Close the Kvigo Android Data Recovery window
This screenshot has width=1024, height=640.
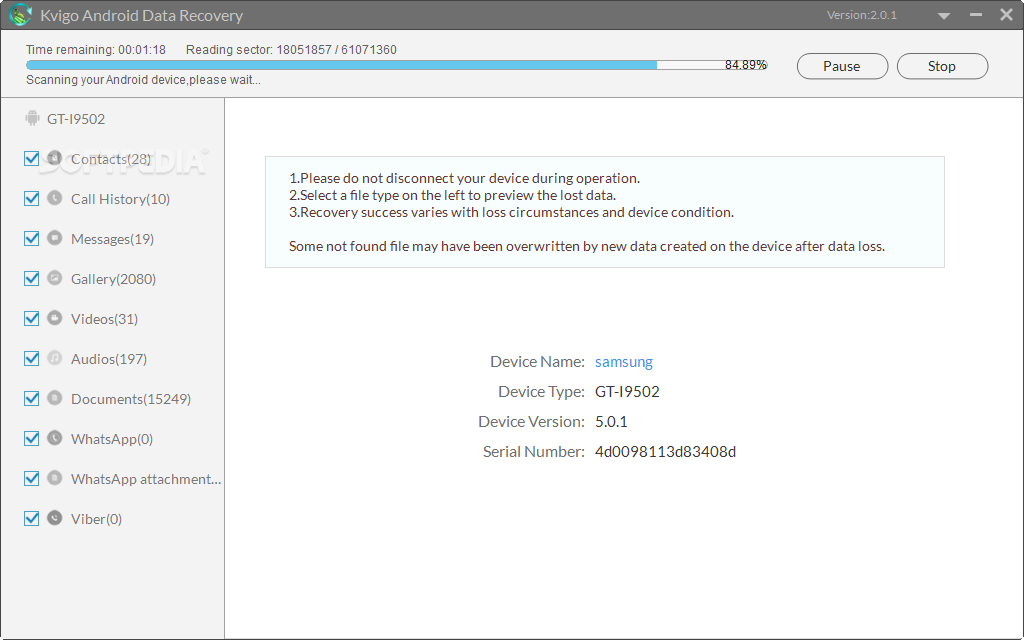click(x=1006, y=14)
